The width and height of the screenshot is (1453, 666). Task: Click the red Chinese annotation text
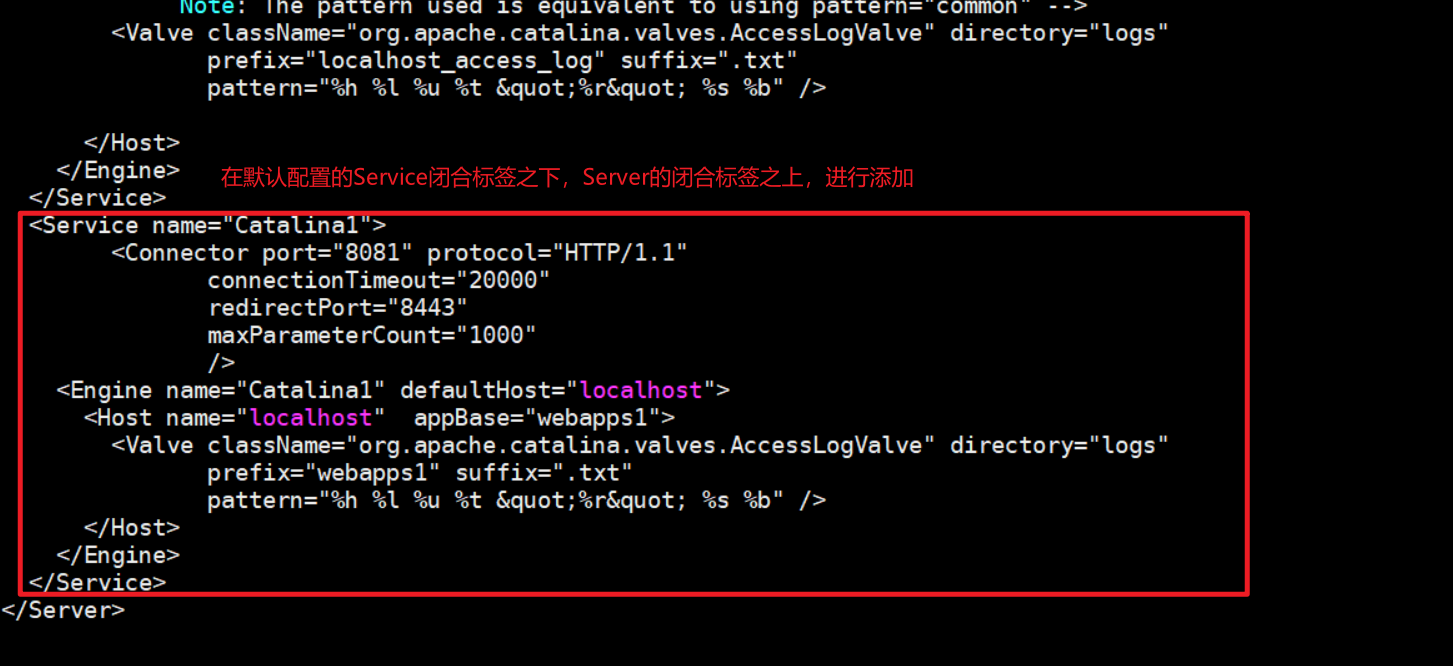[x=566, y=179]
